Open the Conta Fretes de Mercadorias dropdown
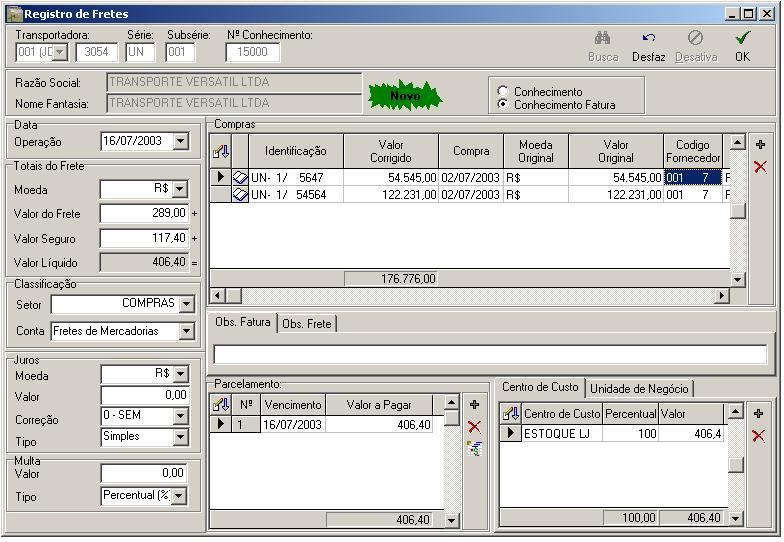 [186, 331]
